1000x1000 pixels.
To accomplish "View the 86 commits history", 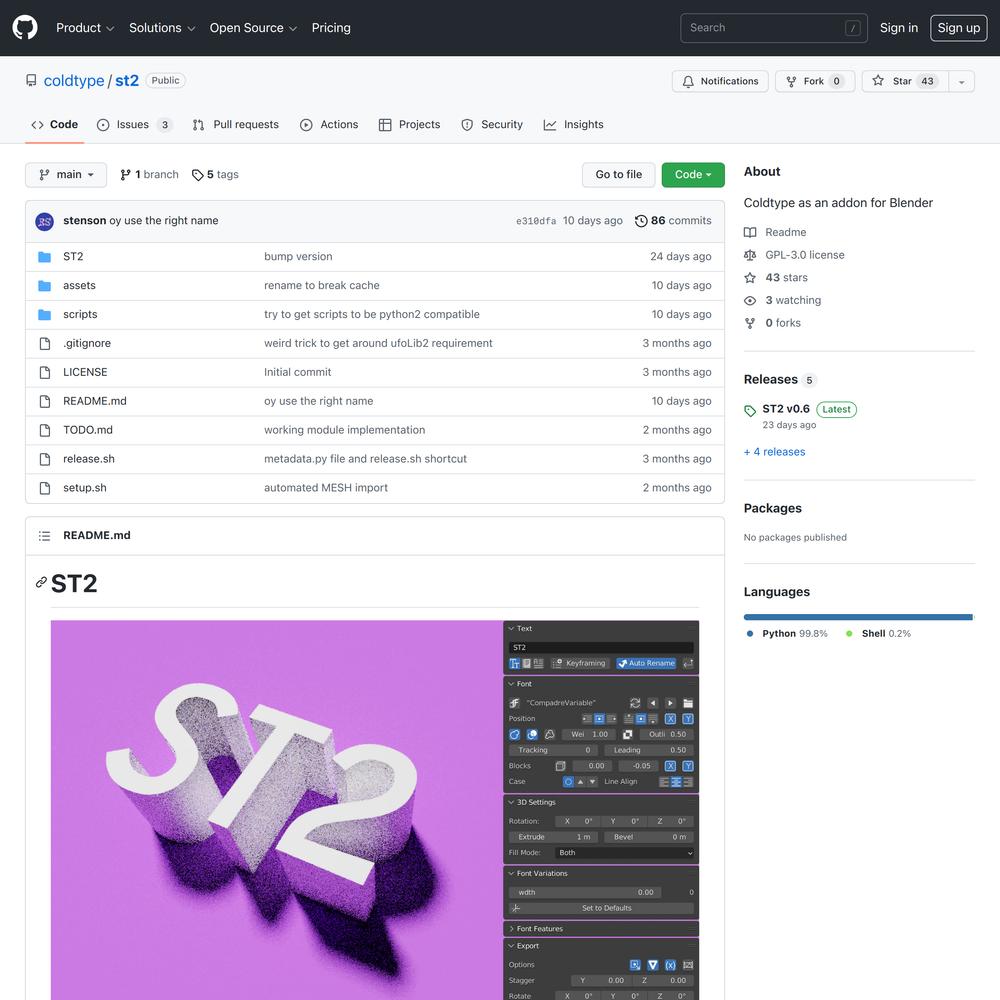I will [x=673, y=220].
